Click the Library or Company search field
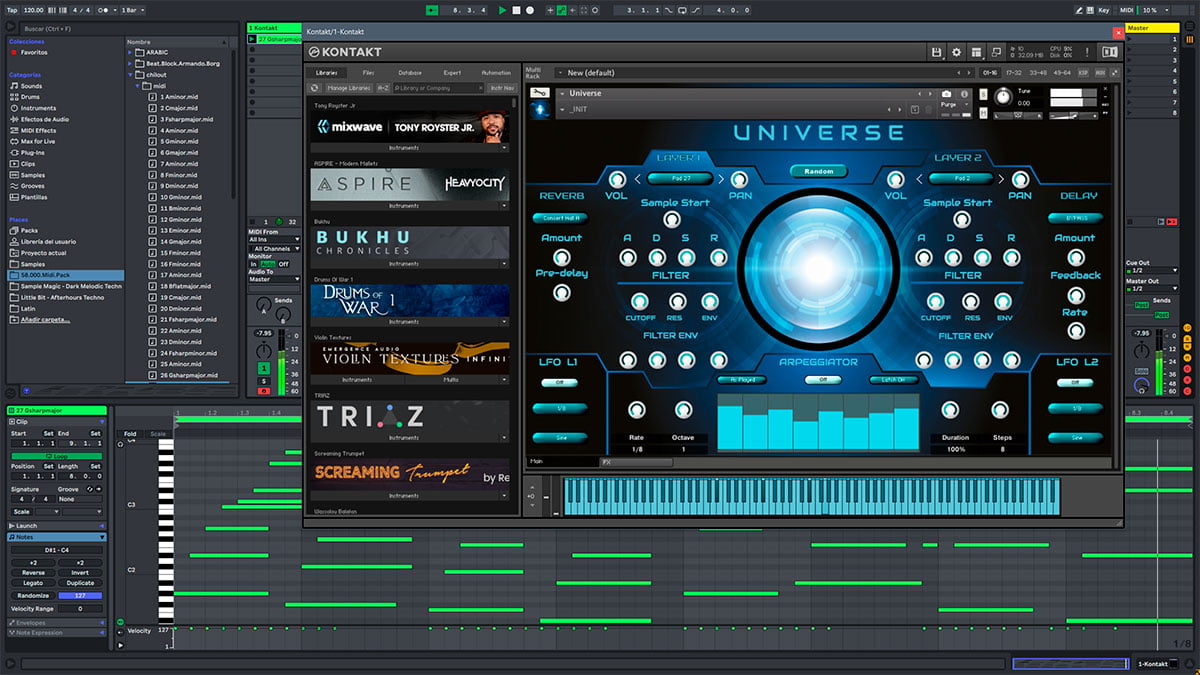 coord(438,88)
